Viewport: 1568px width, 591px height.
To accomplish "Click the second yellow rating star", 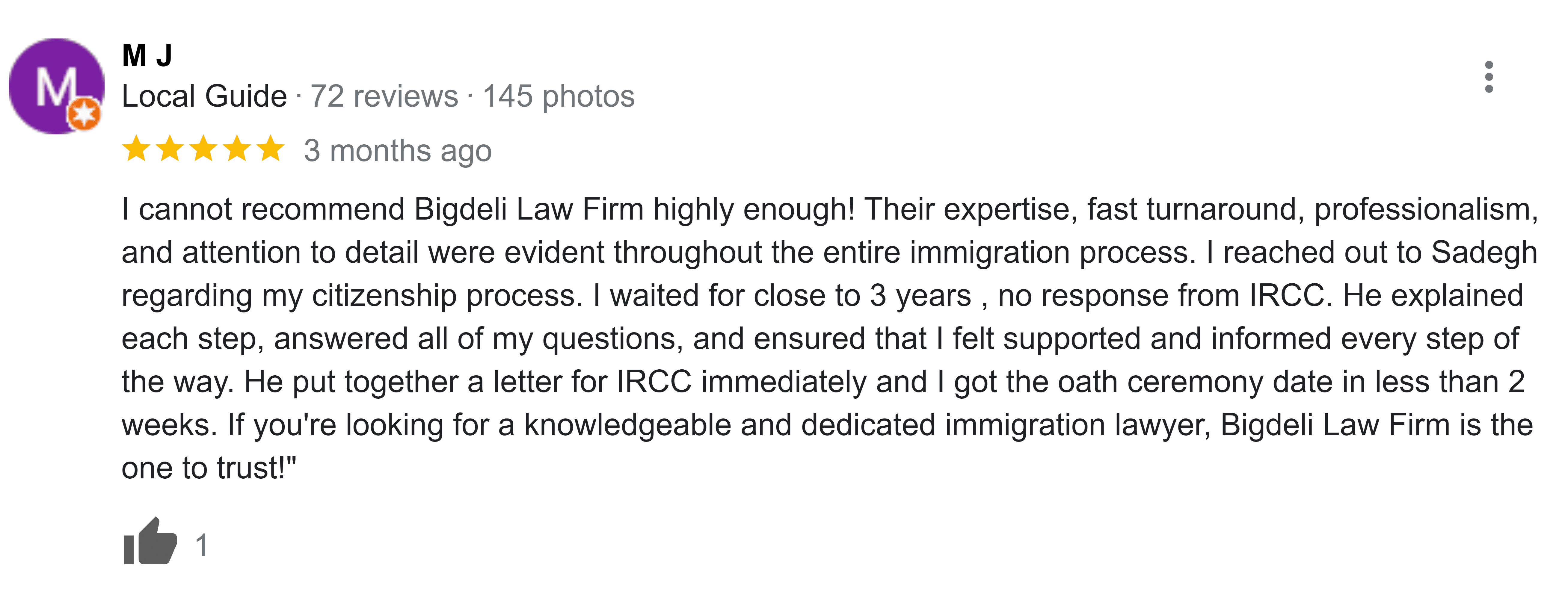I will pyautogui.click(x=170, y=149).
